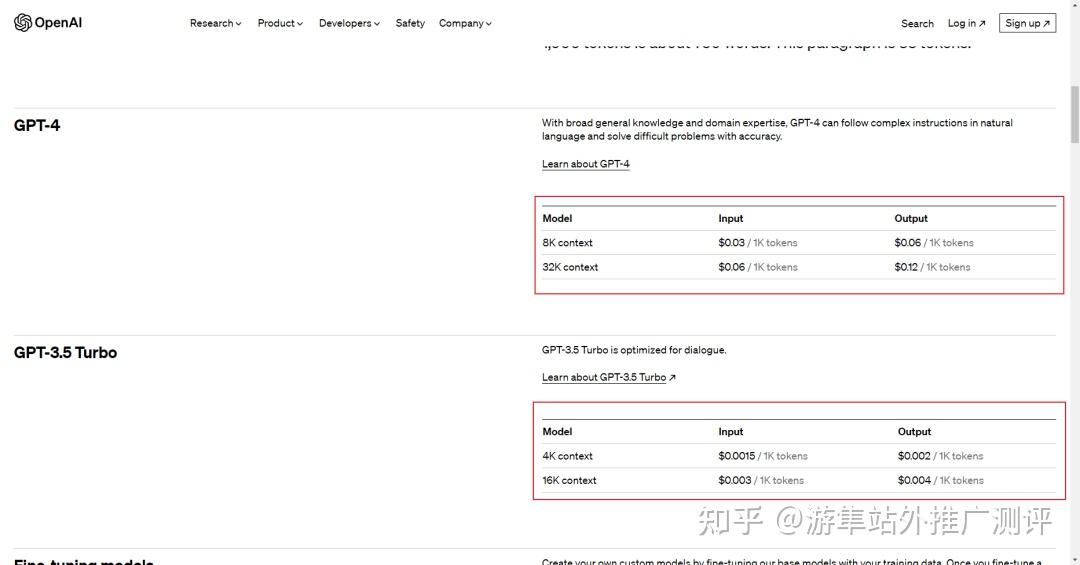Click the Log in link

pyautogui.click(x=966, y=23)
